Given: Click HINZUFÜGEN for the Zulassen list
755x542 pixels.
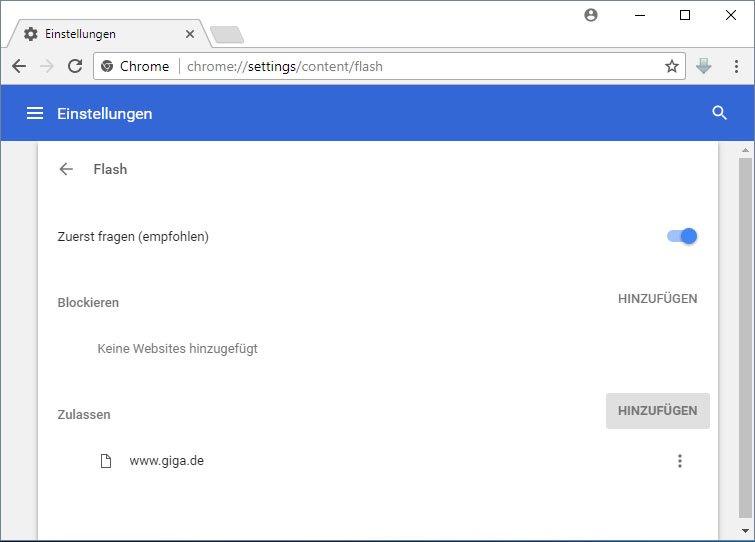Looking at the screenshot, I should pyautogui.click(x=657, y=411).
